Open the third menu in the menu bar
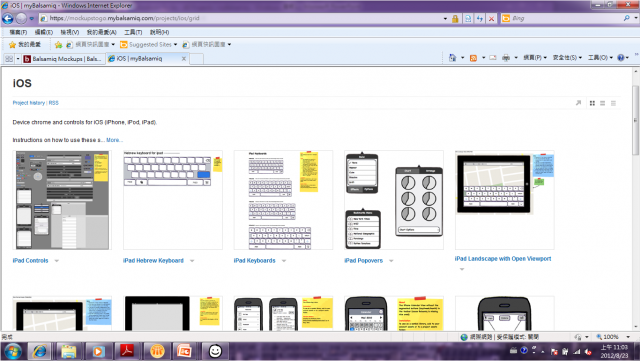 pos(70,32)
